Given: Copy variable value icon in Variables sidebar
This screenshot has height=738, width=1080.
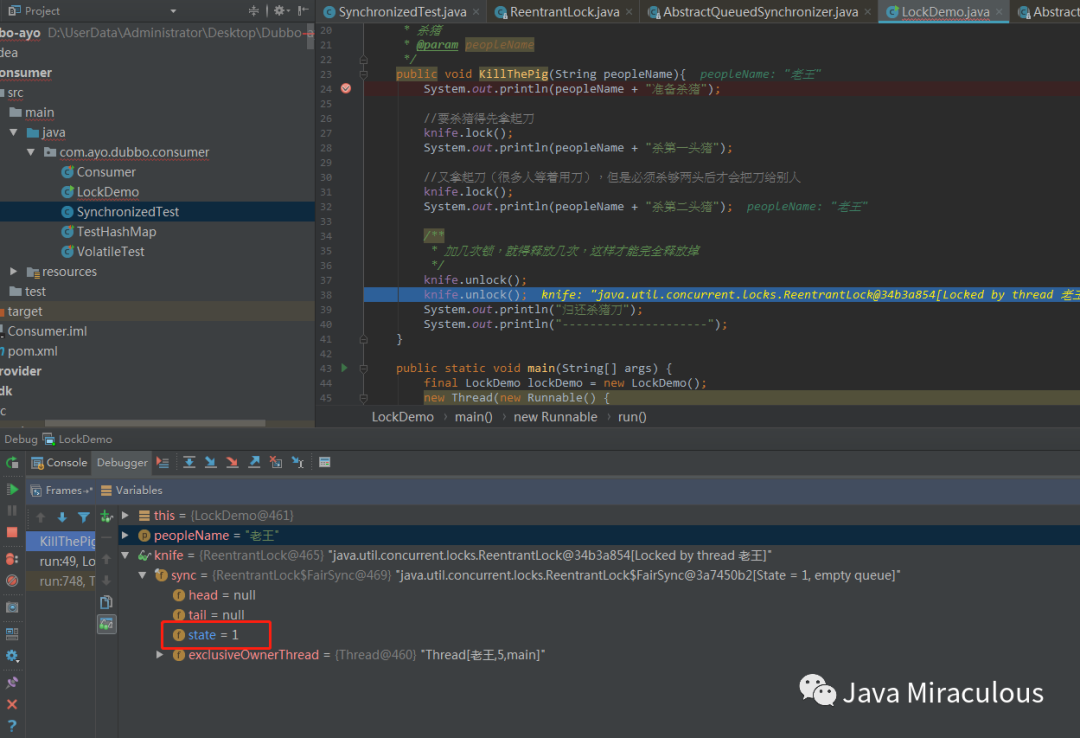Looking at the screenshot, I should (106, 602).
